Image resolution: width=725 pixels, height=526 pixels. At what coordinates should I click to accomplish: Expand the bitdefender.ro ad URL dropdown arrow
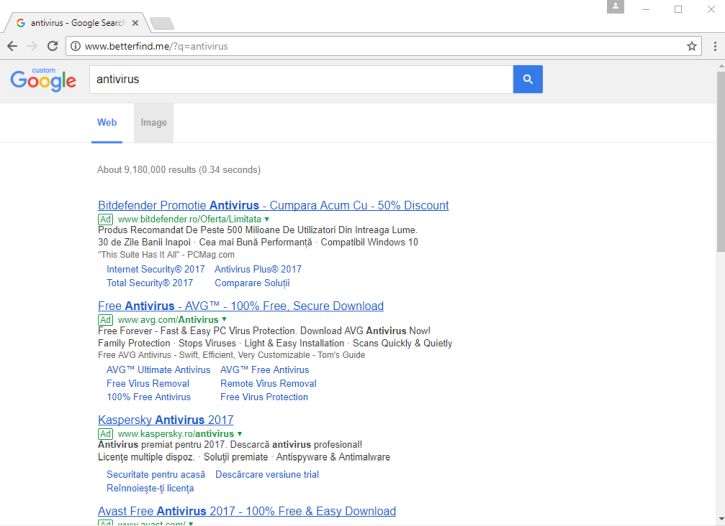click(x=267, y=219)
